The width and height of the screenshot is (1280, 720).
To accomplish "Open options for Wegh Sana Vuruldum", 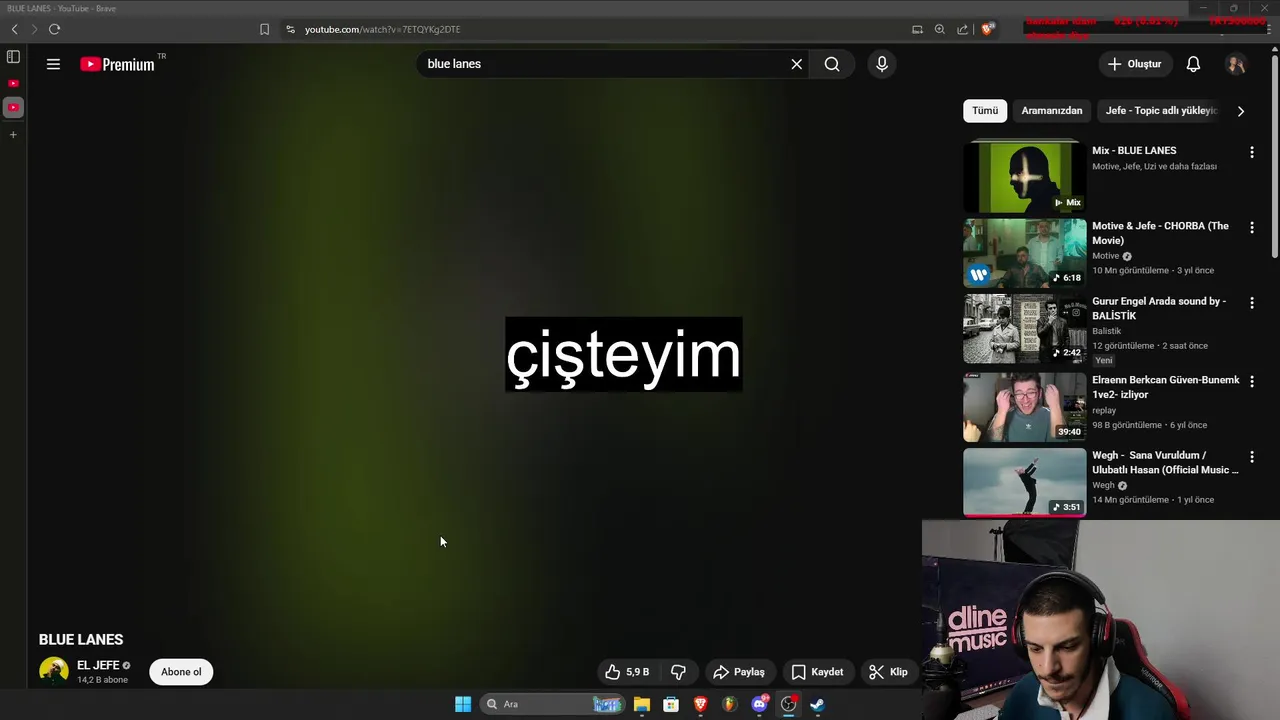I will tap(1251, 456).
